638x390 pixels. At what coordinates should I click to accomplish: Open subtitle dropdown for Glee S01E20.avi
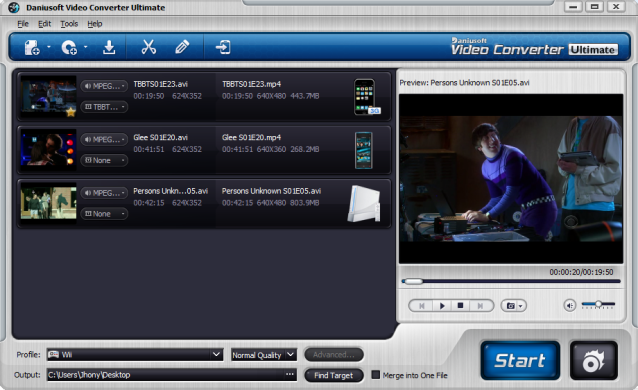104,160
